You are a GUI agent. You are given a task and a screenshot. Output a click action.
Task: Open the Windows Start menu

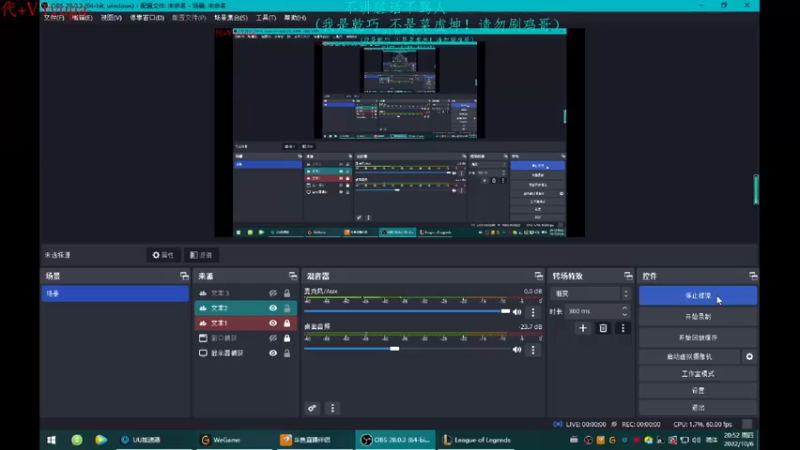(52, 440)
